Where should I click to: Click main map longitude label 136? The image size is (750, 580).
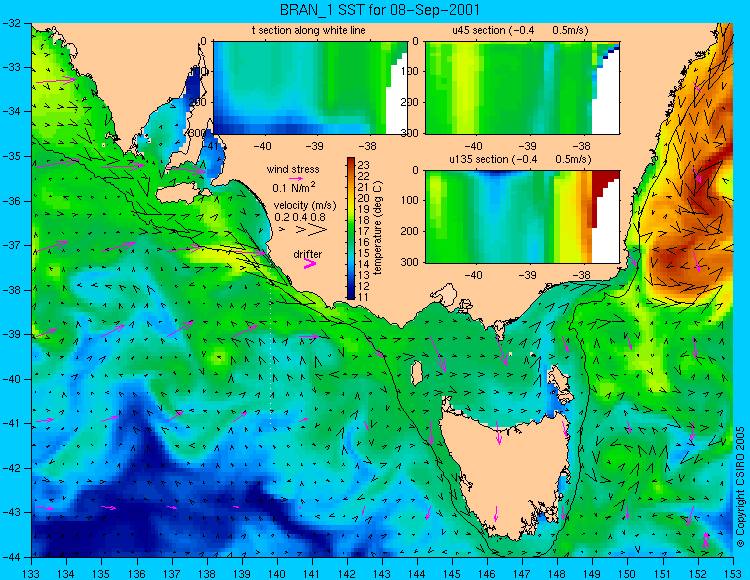click(136, 574)
